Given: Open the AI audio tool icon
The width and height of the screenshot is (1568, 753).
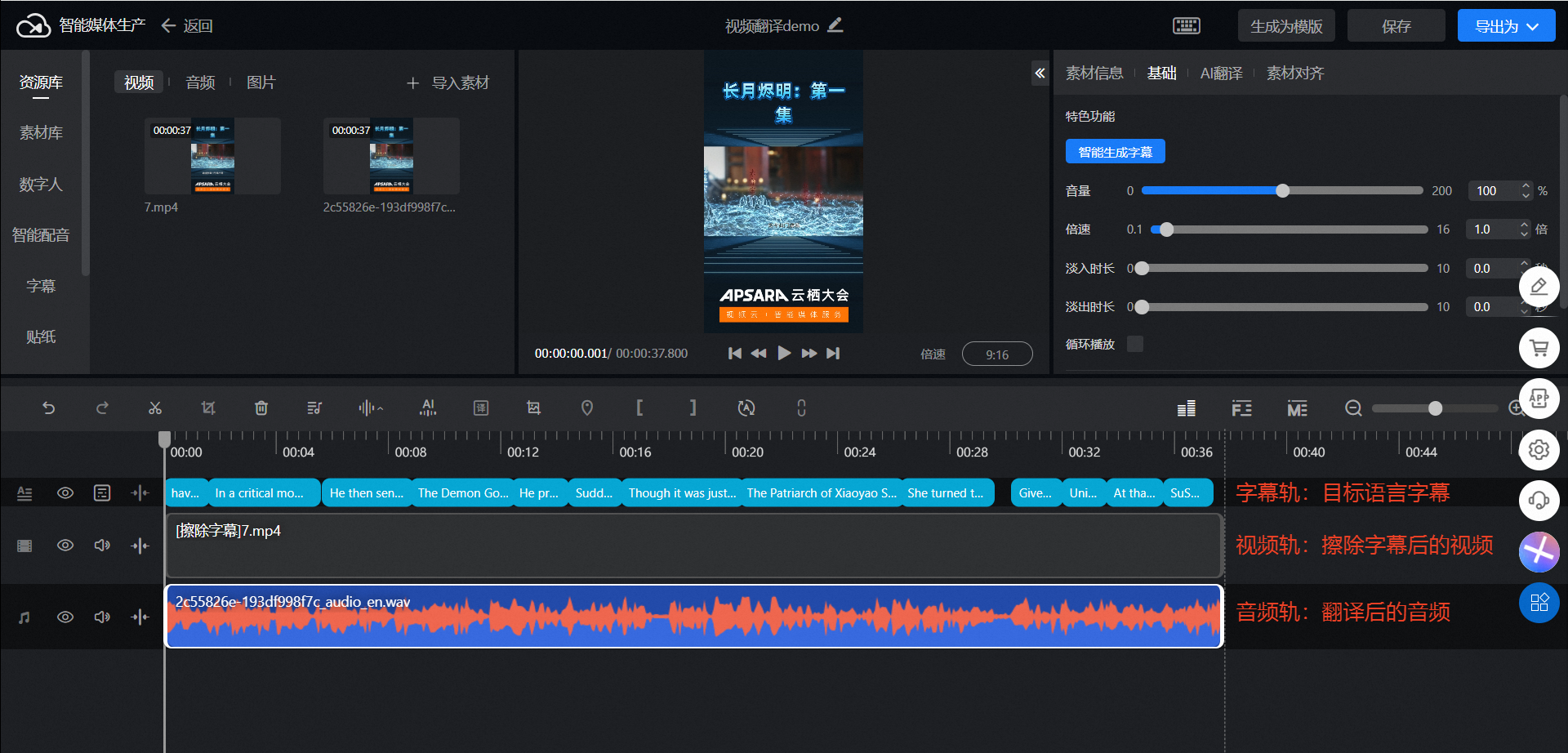Looking at the screenshot, I should pos(428,408).
